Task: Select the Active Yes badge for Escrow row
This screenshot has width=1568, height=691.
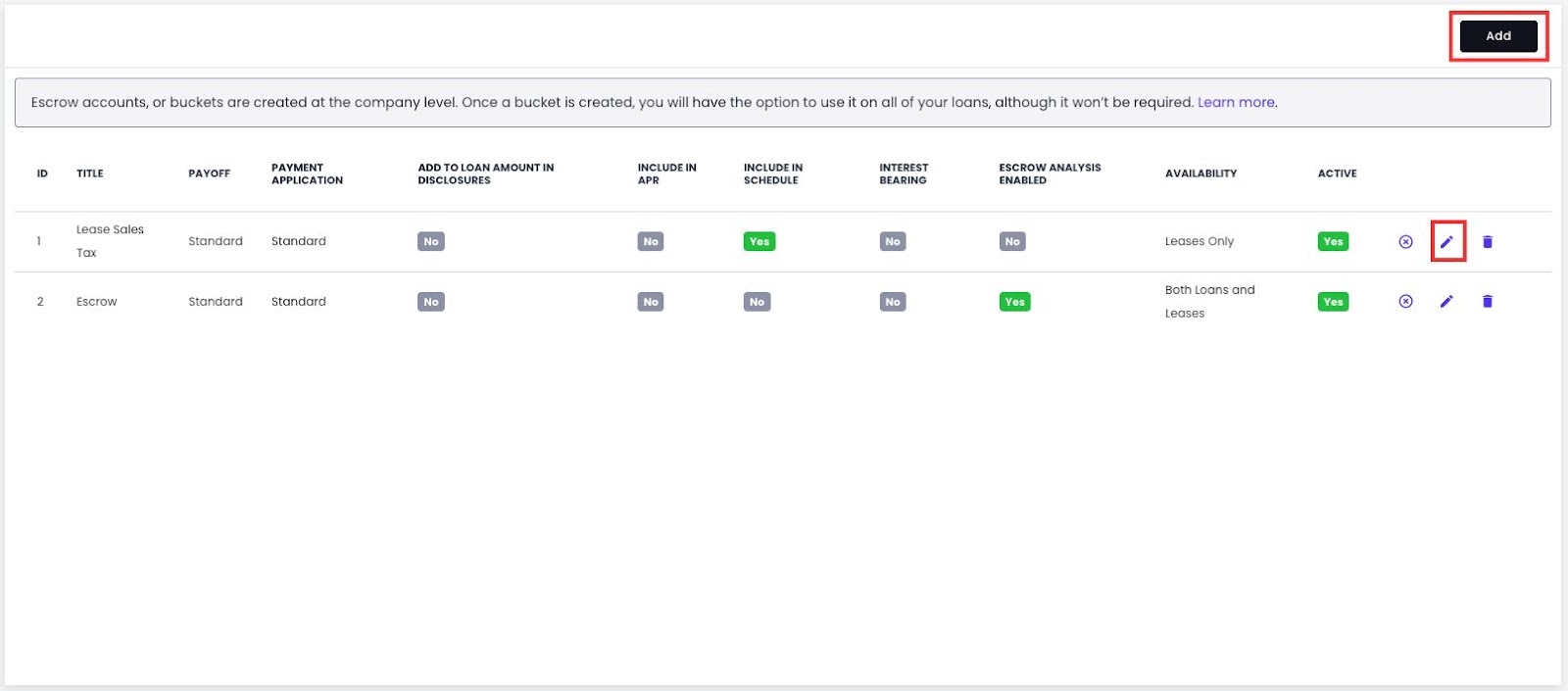Action: point(1333,302)
